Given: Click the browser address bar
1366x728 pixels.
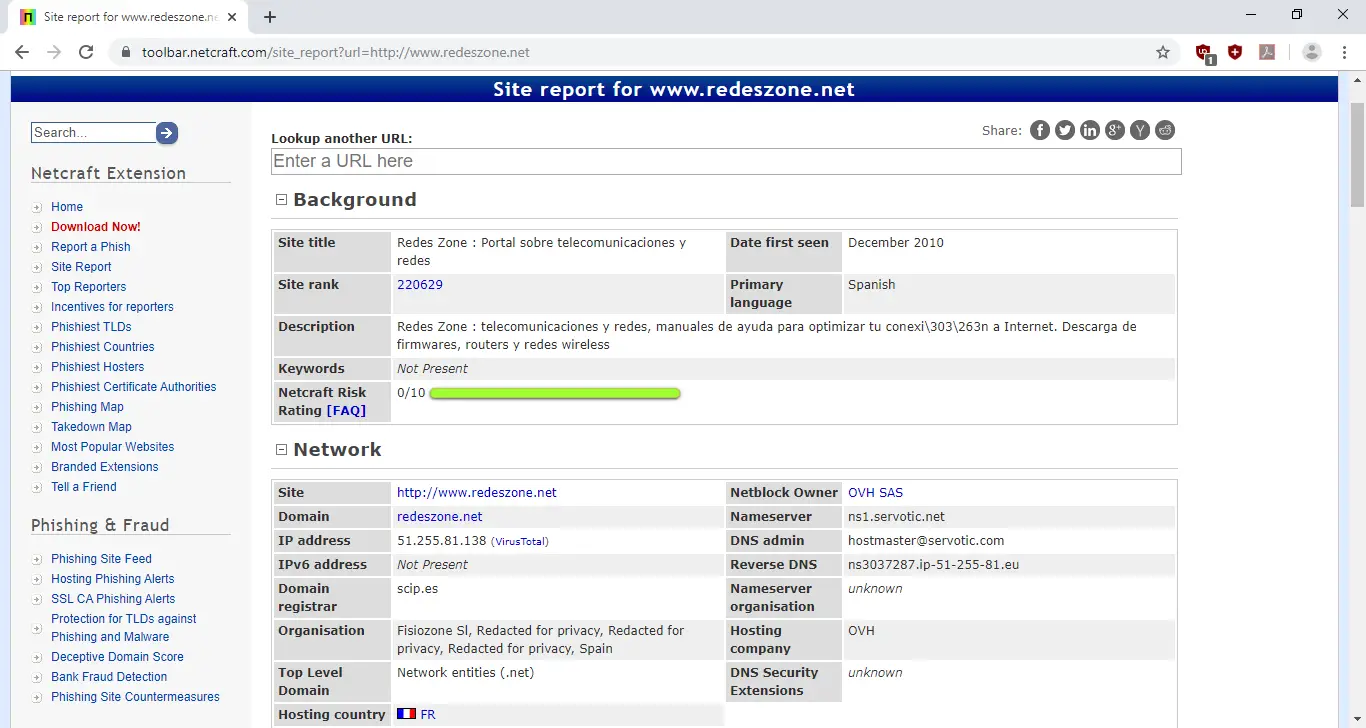Looking at the screenshot, I should click(x=640, y=52).
